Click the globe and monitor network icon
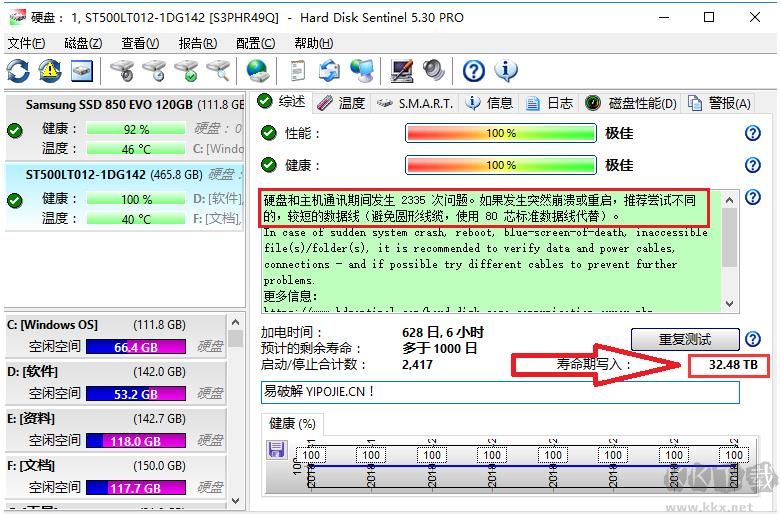Viewport: 780px width, 514px height. point(362,71)
